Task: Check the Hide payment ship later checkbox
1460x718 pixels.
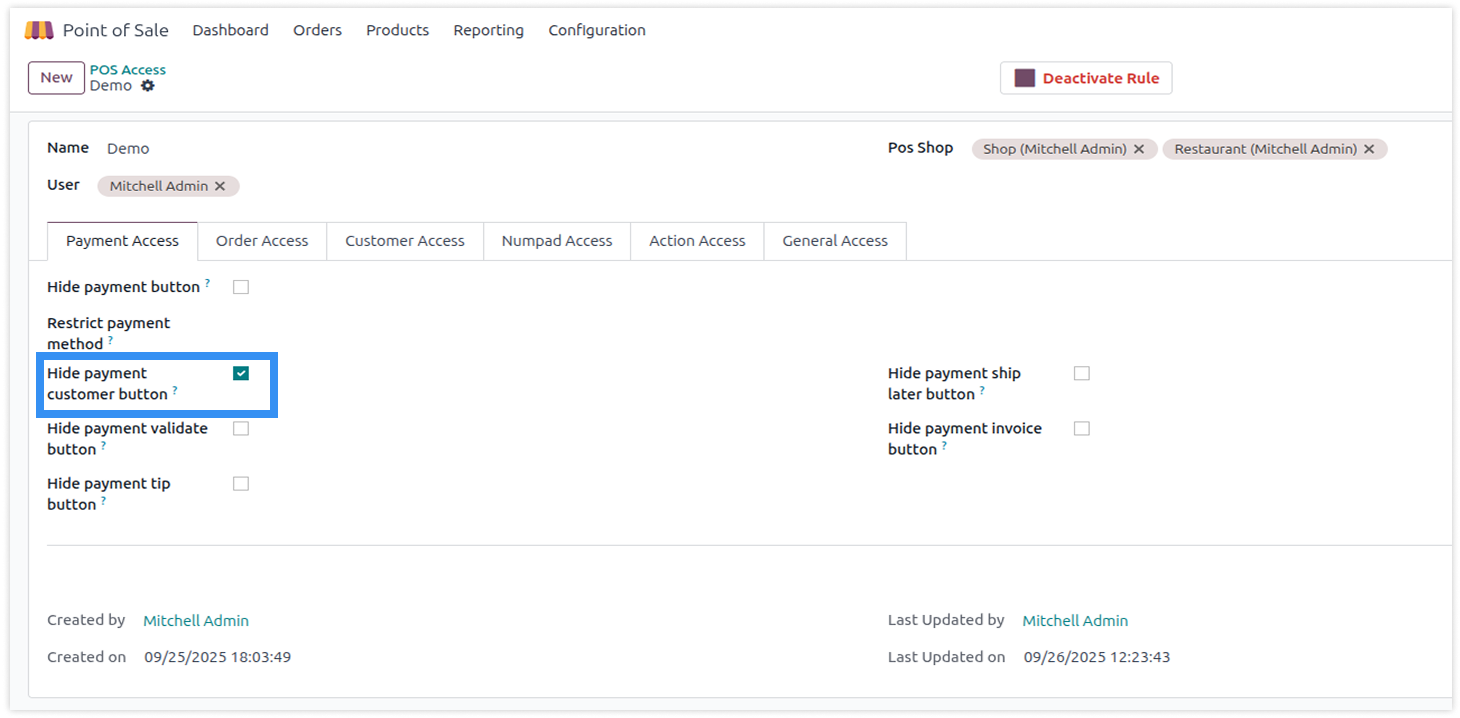Action: tap(1081, 373)
